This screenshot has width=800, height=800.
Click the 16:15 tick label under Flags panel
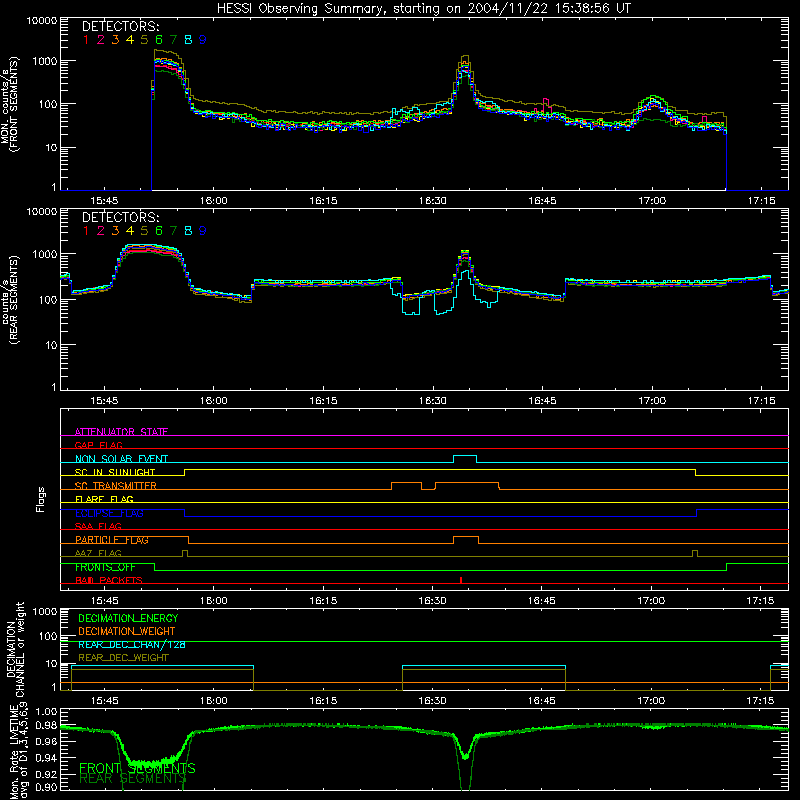pyautogui.click(x=323, y=601)
